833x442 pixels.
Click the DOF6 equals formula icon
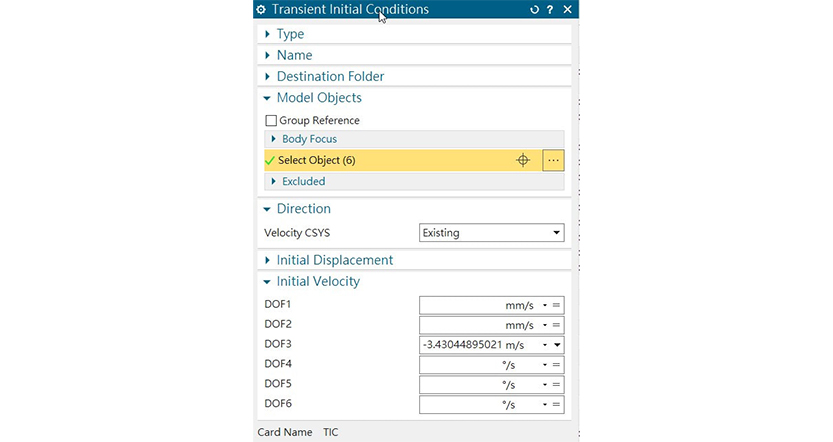pos(556,404)
